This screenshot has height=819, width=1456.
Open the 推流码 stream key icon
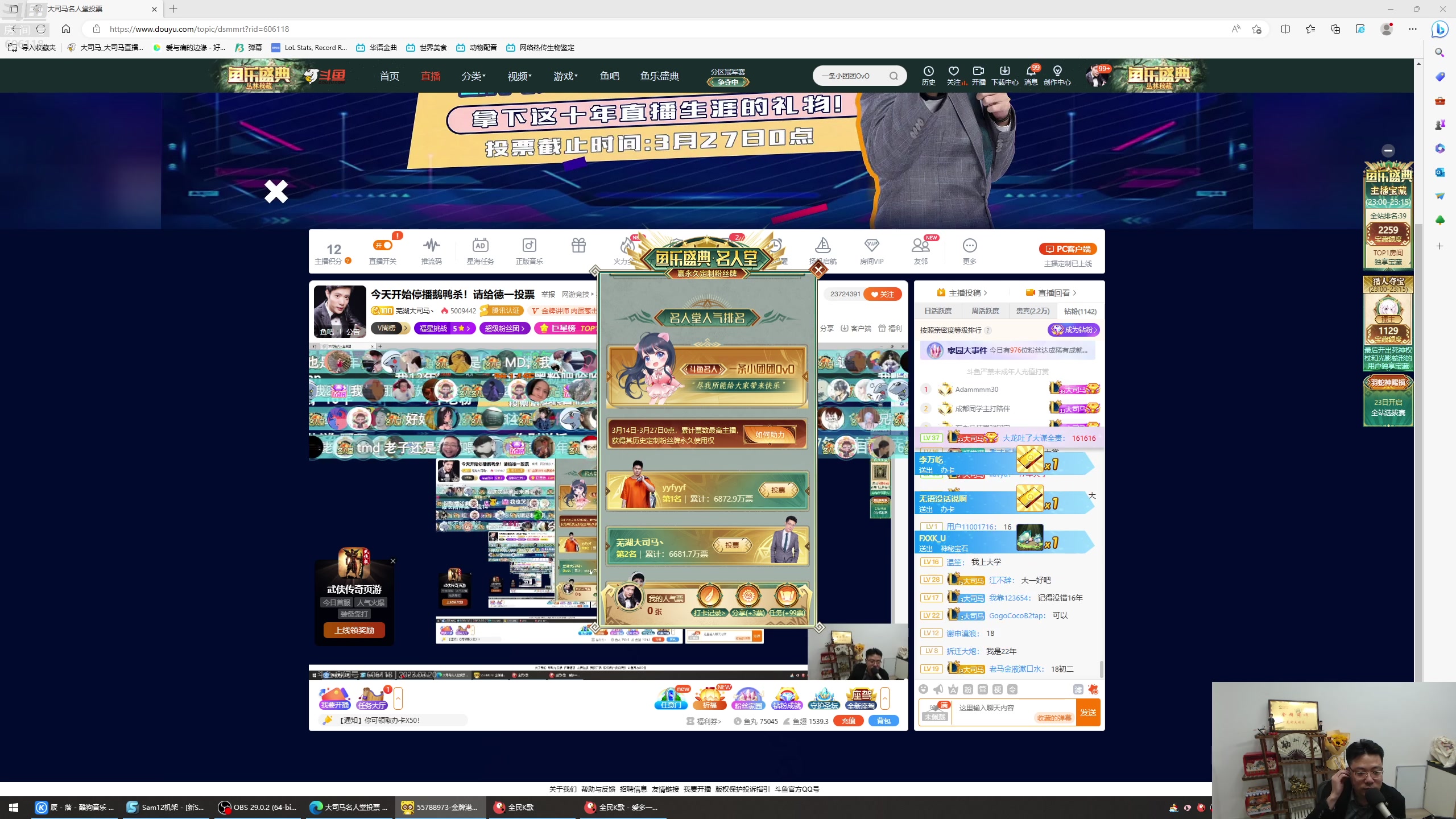pyautogui.click(x=431, y=245)
